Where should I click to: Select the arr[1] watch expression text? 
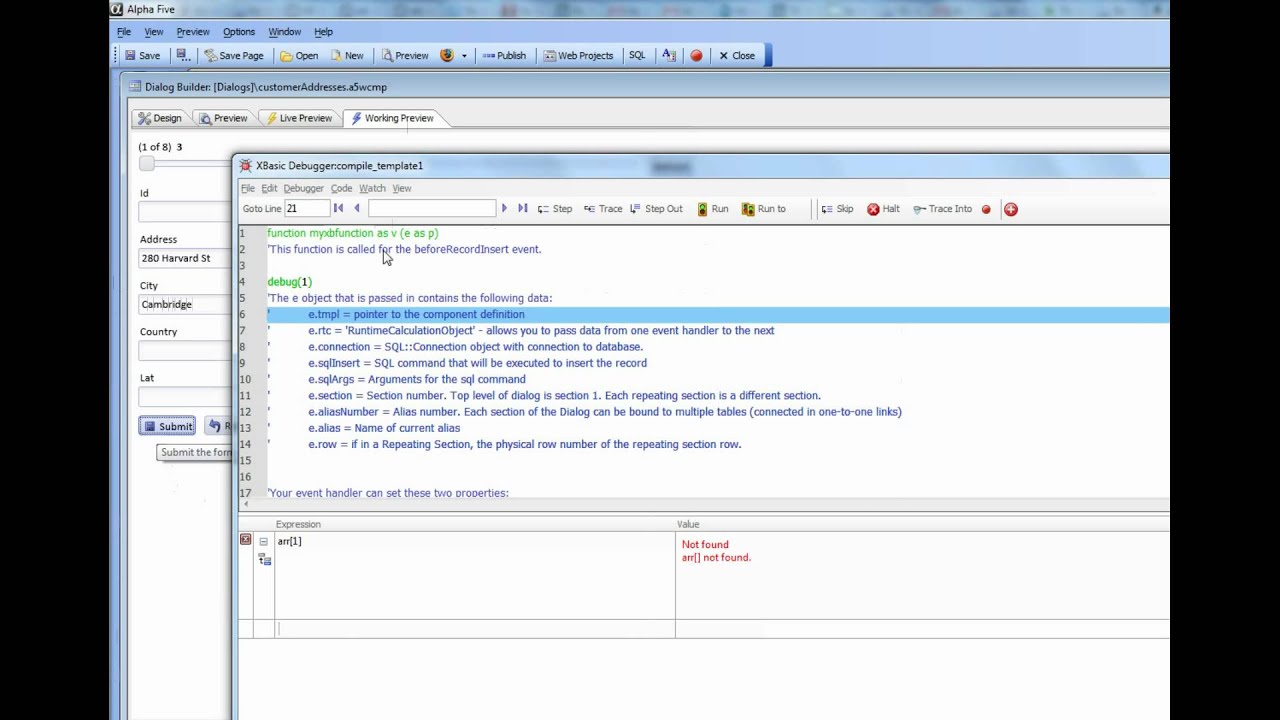(x=289, y=541)
